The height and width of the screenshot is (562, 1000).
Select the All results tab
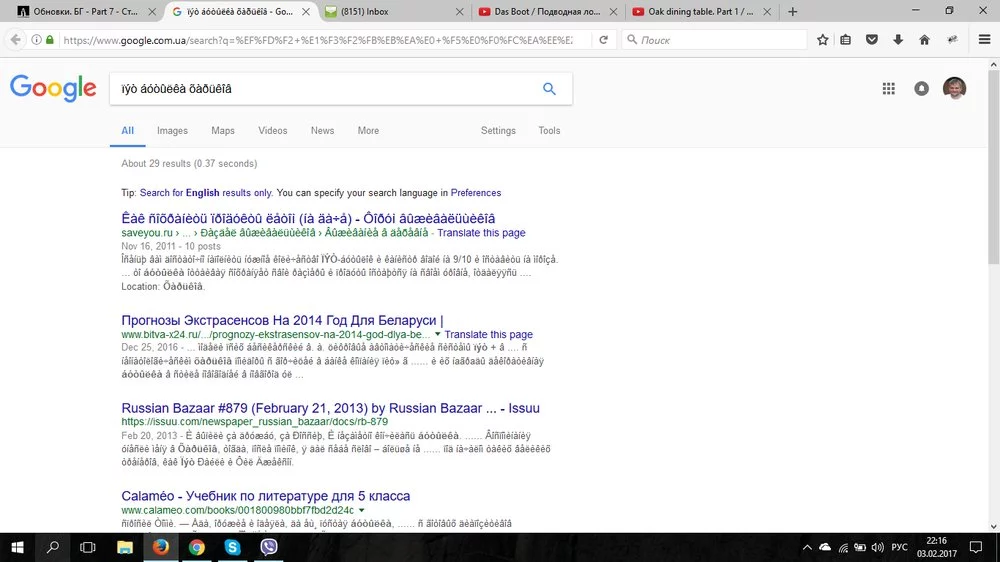point(128,130)
